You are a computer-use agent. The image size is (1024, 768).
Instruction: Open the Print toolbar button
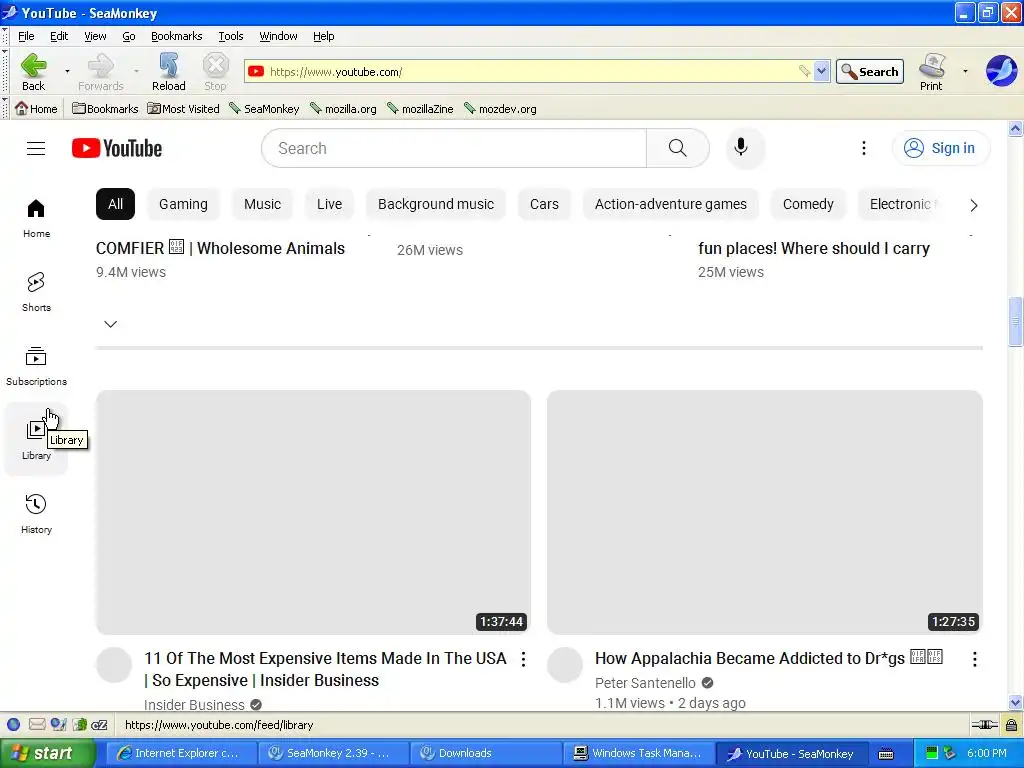pyautogui.click(x=931, y=71)
